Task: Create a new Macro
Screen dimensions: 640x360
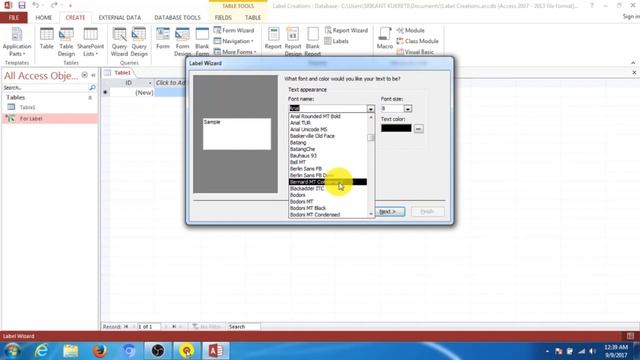Action: (384, 39)
